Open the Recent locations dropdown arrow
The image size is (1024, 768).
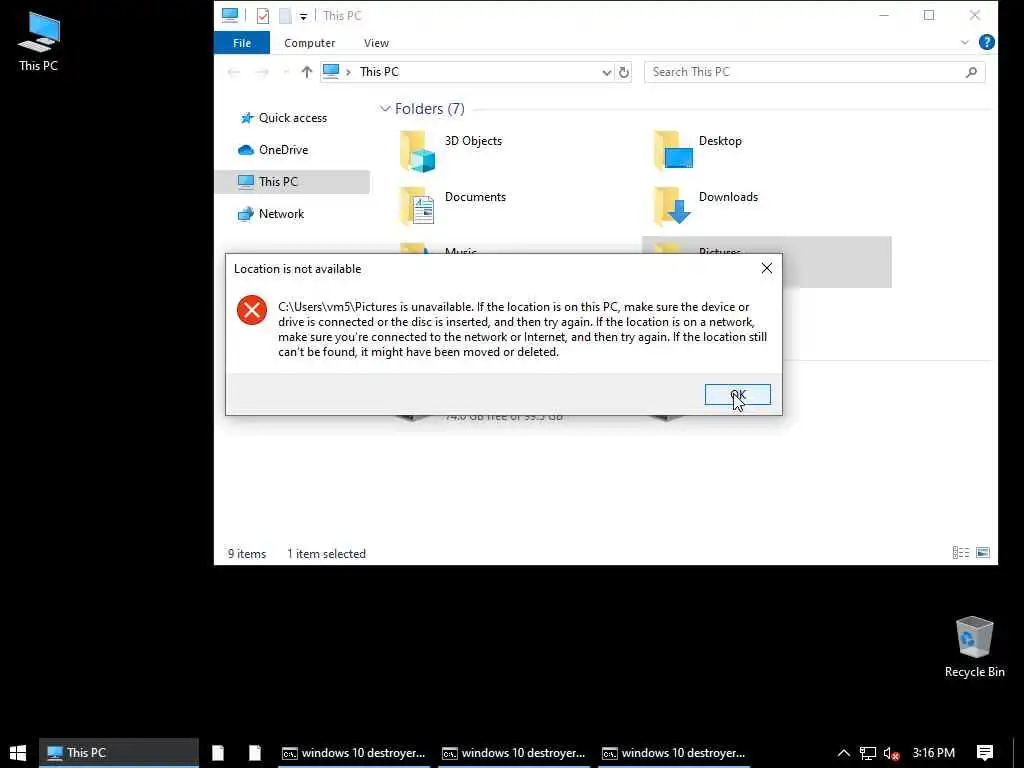pyautogui.click(x=285, y=72)
